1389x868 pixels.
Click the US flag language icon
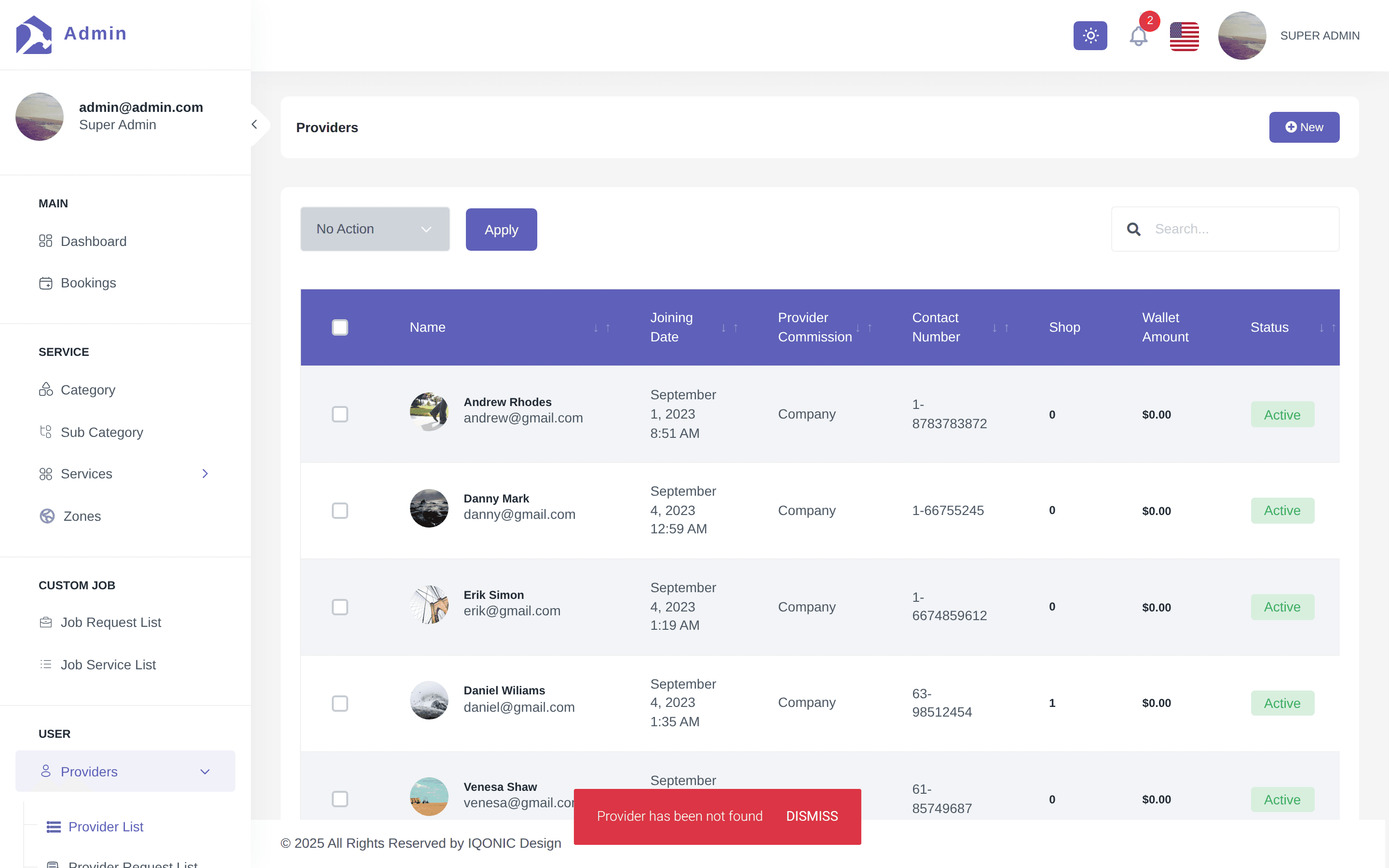1184,36
